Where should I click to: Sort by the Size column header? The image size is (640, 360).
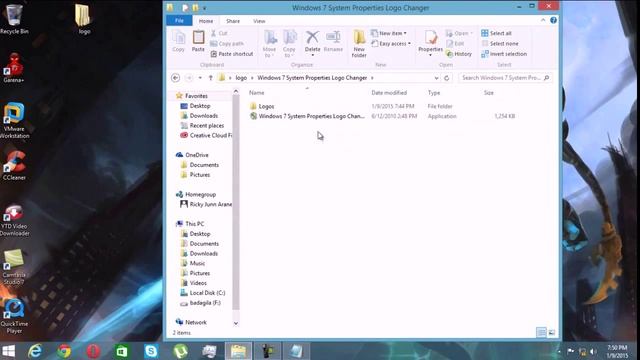coord(489,93)
